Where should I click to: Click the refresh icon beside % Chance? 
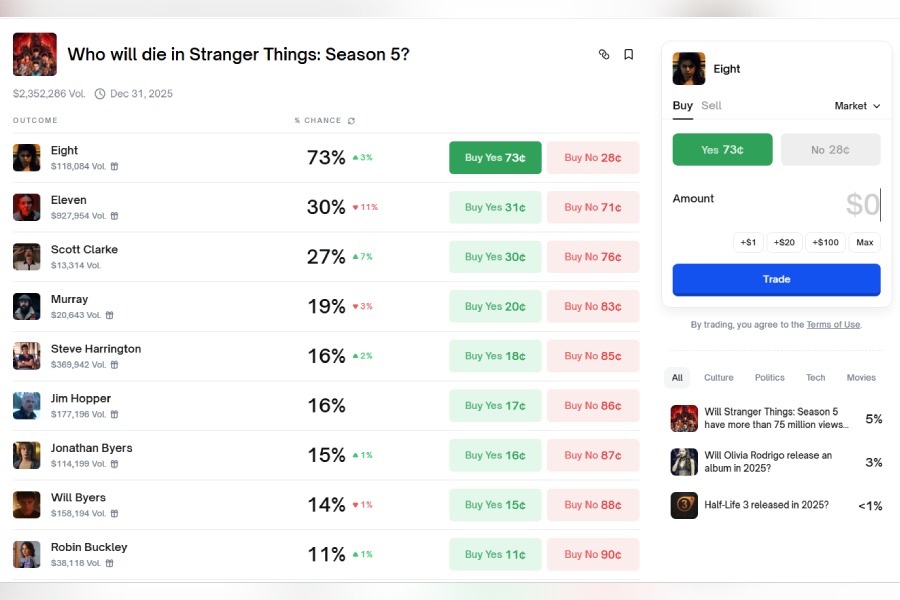351,121
